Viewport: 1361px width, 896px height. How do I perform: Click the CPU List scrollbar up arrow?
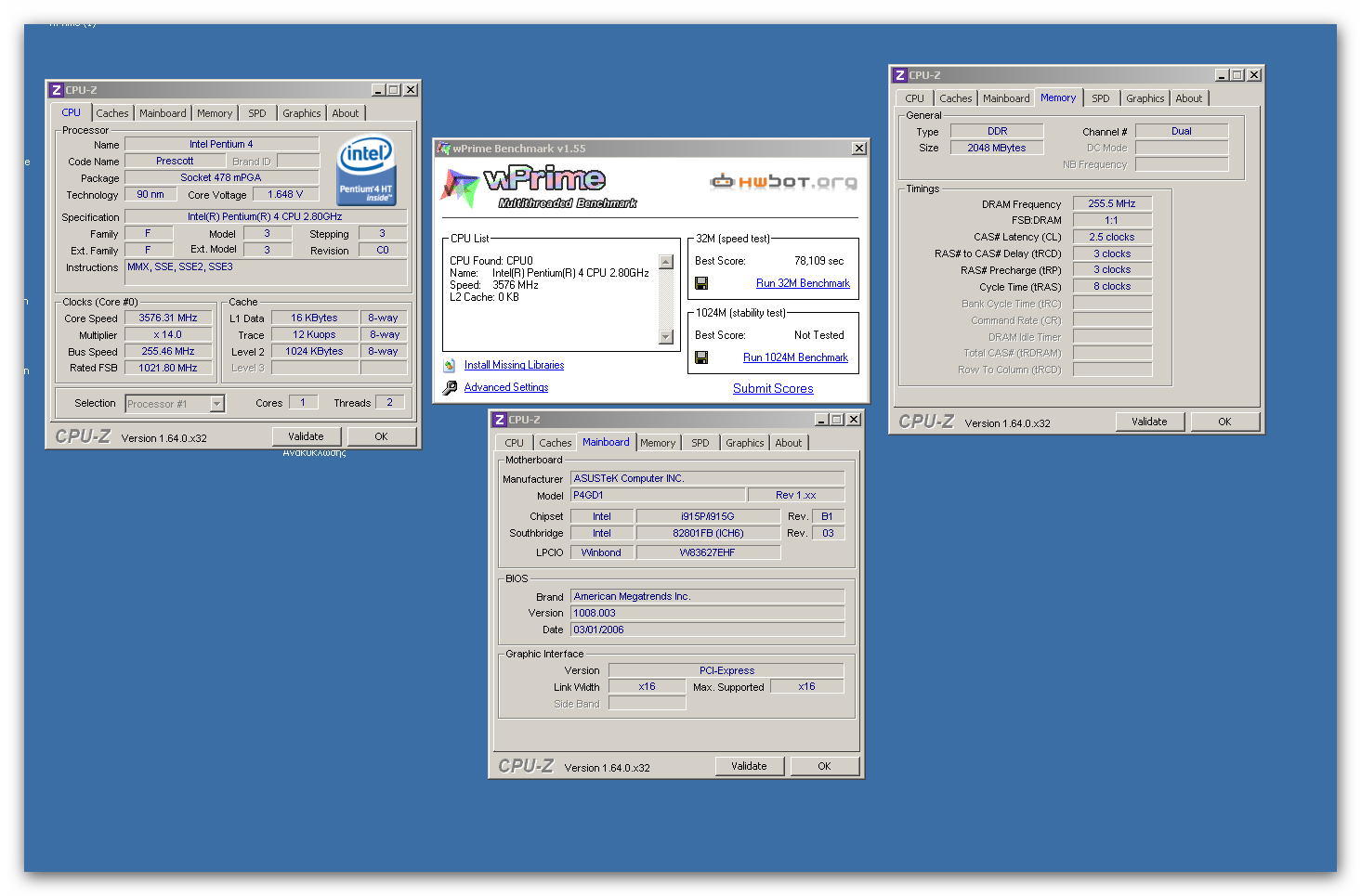click(665, 262)
